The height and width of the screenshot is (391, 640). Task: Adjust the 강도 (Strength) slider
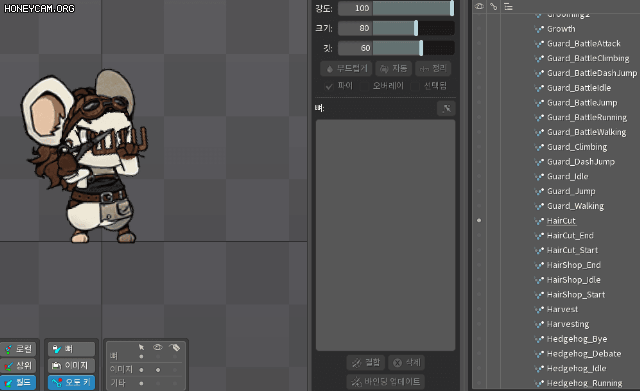[x=413, y=8]
